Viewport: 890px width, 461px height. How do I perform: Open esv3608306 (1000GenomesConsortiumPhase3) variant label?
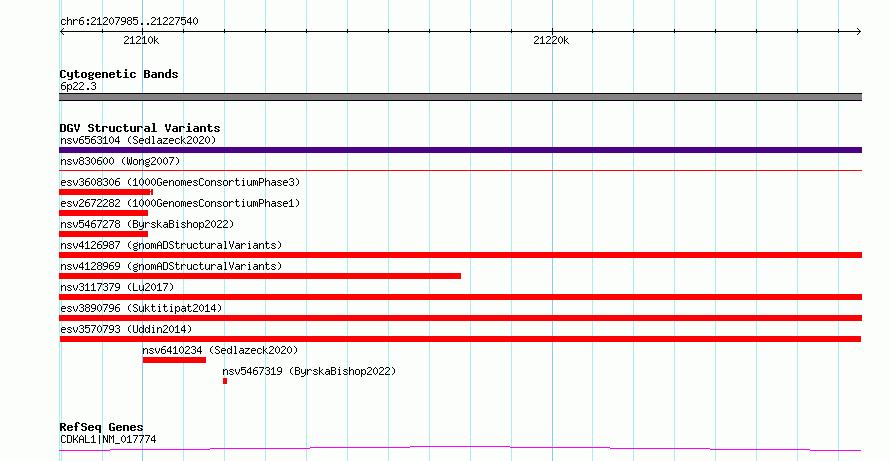coord(180,182)
